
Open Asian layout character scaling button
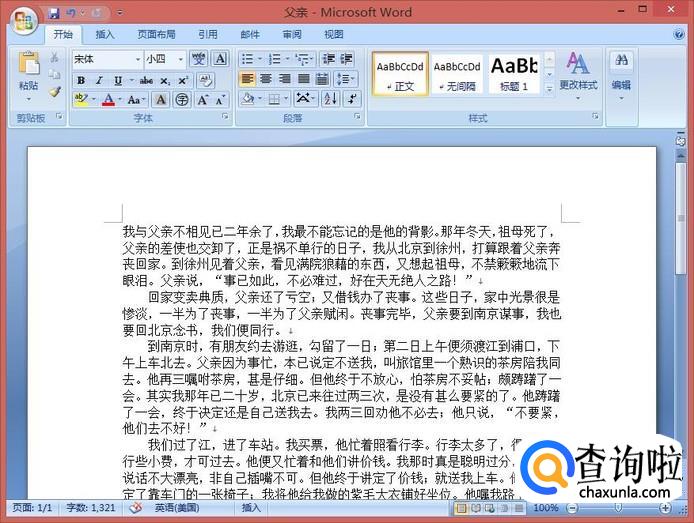(304, 98)
